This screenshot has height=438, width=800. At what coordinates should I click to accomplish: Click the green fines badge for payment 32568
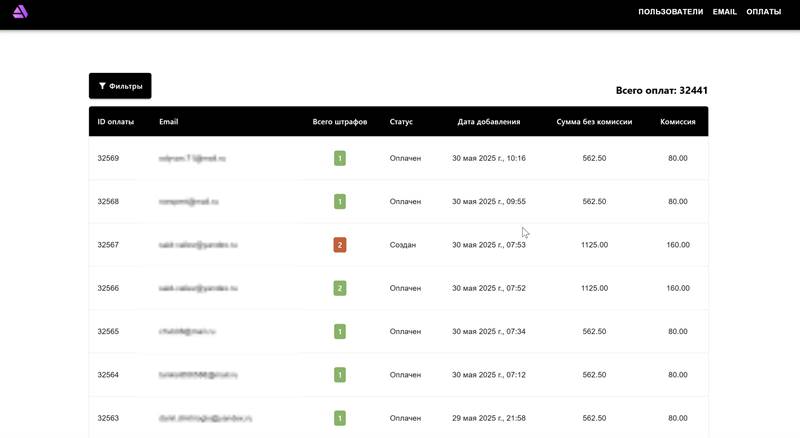click(x=340, y=202)
